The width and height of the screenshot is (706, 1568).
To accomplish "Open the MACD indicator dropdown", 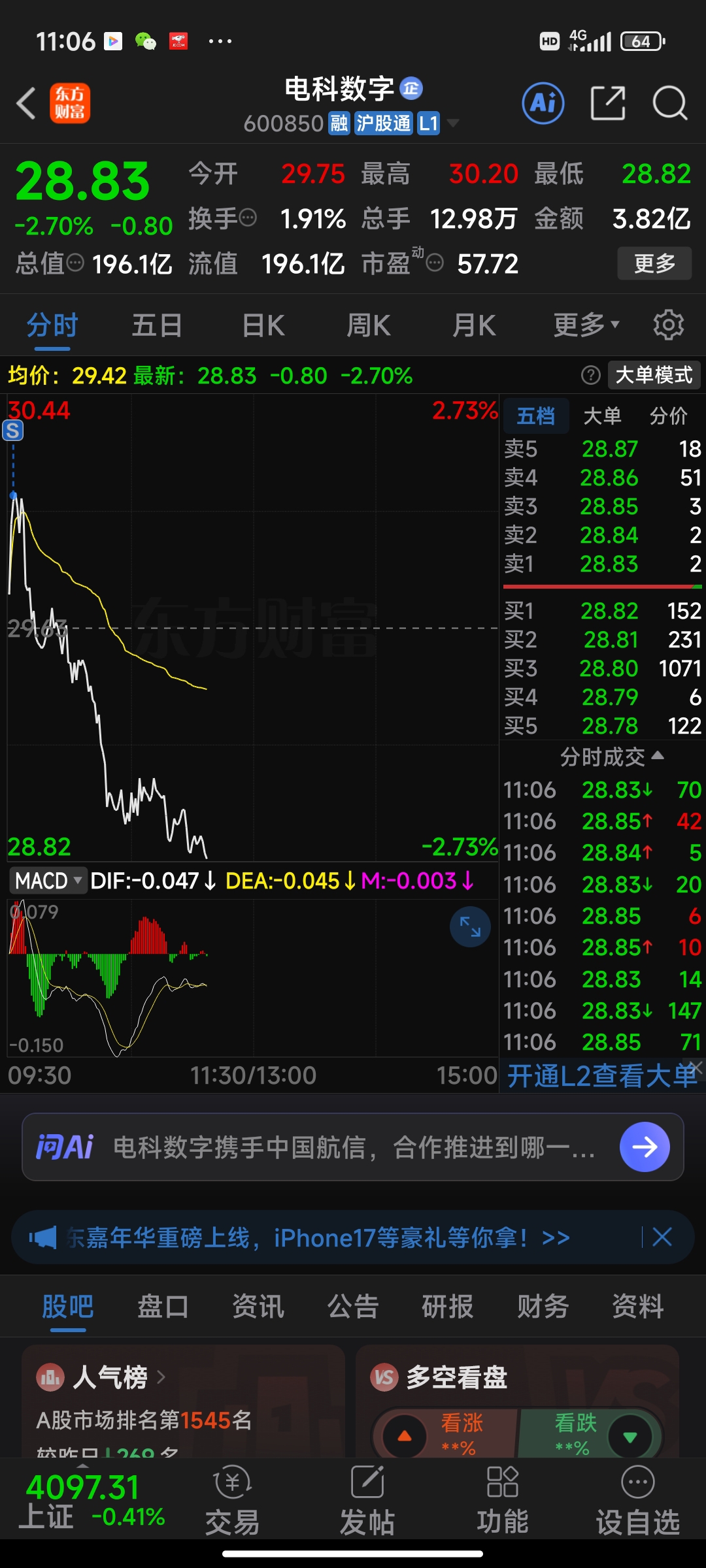I will tap(48, 881).
